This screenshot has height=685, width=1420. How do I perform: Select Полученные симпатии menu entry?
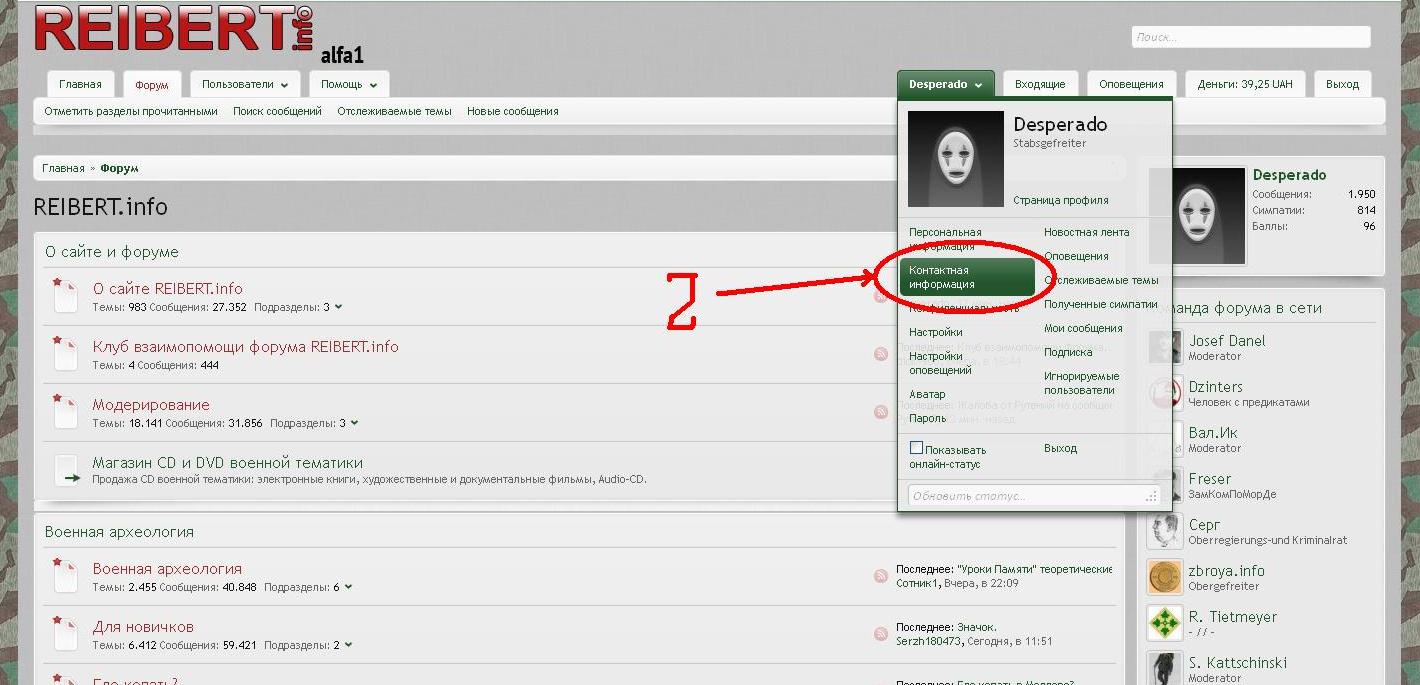[1100, 304]
